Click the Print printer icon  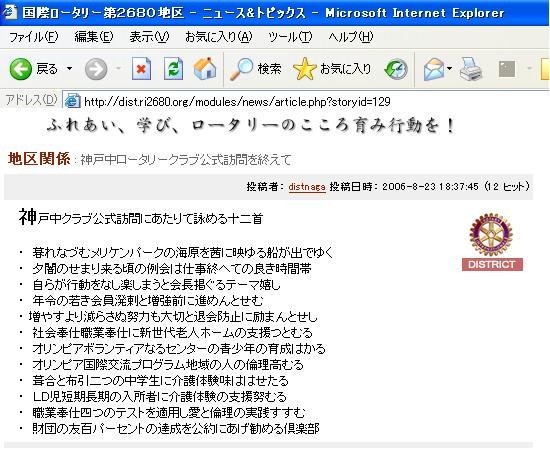471,69
